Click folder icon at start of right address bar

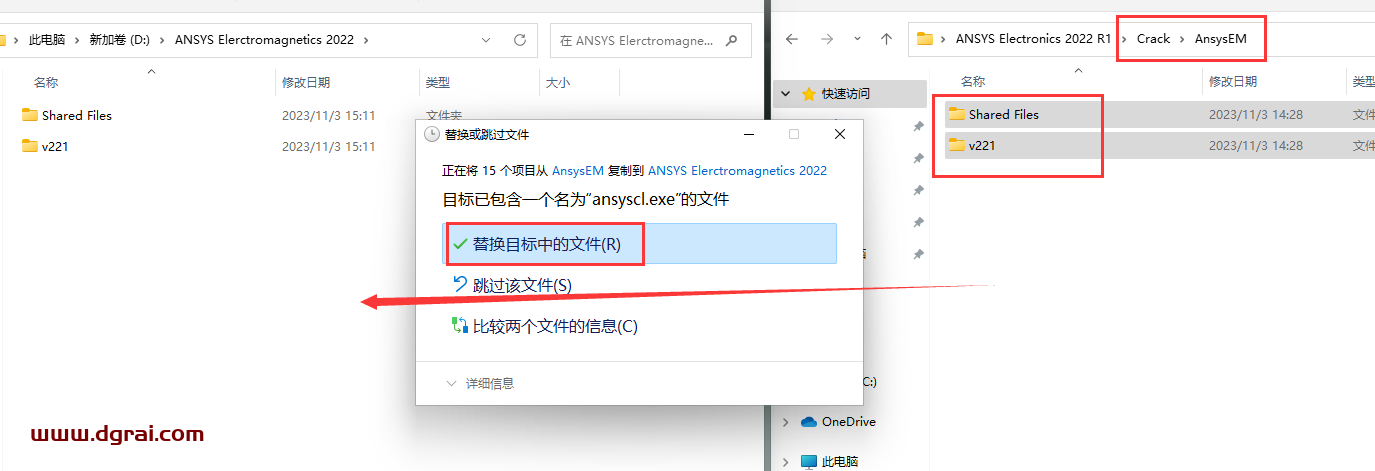tap(925, 39)
